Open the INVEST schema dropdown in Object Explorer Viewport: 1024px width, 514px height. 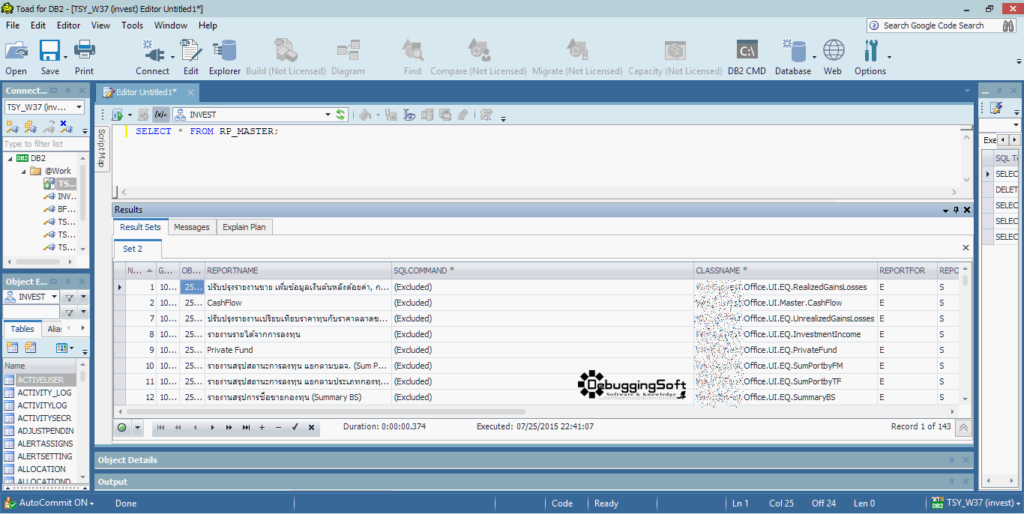(54, 297)
